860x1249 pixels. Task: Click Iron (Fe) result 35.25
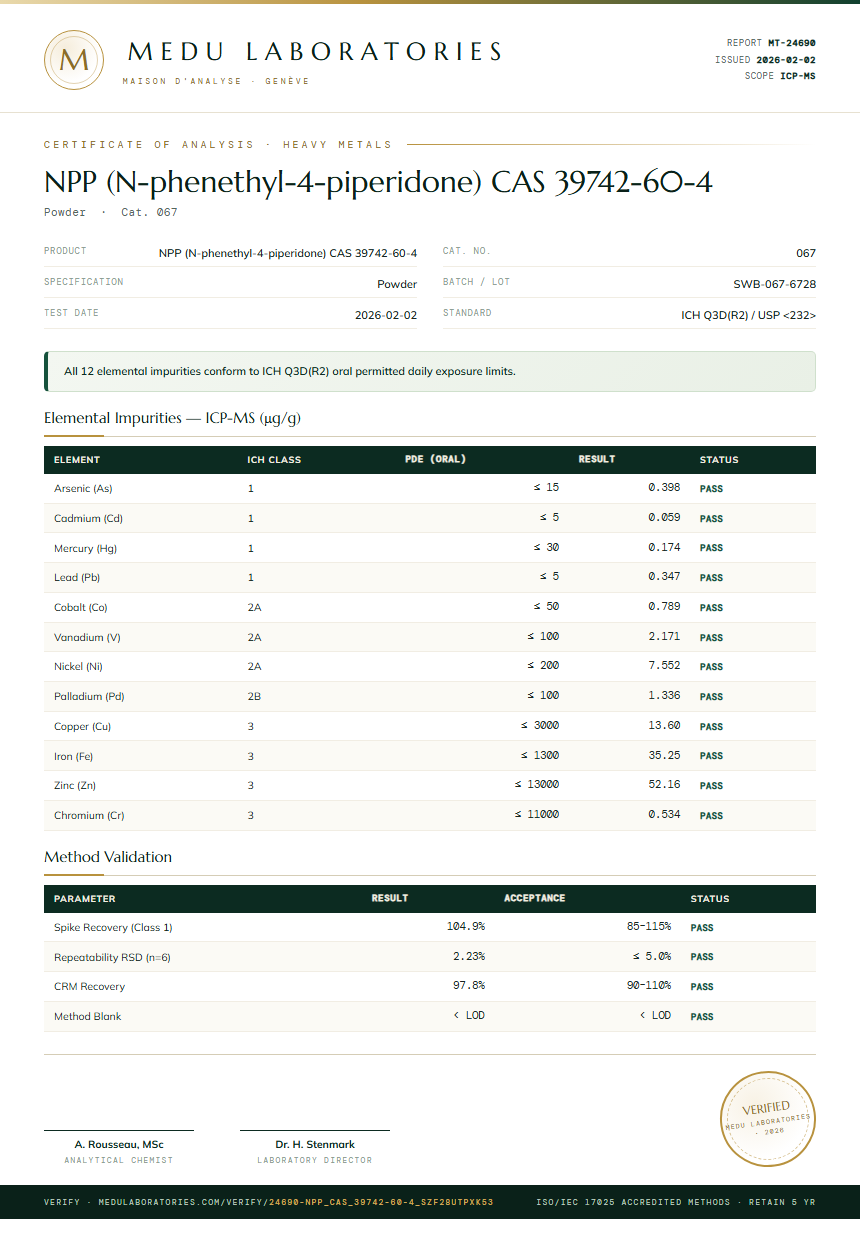[664, 756]
